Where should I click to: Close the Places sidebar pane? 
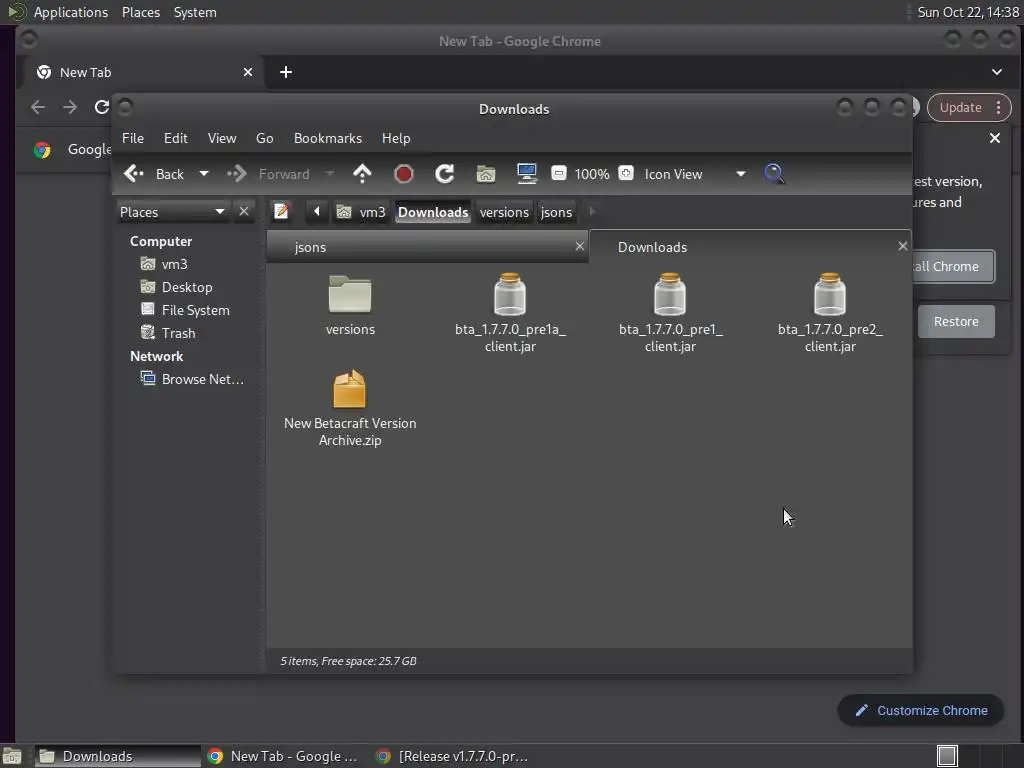click(244, 212)
